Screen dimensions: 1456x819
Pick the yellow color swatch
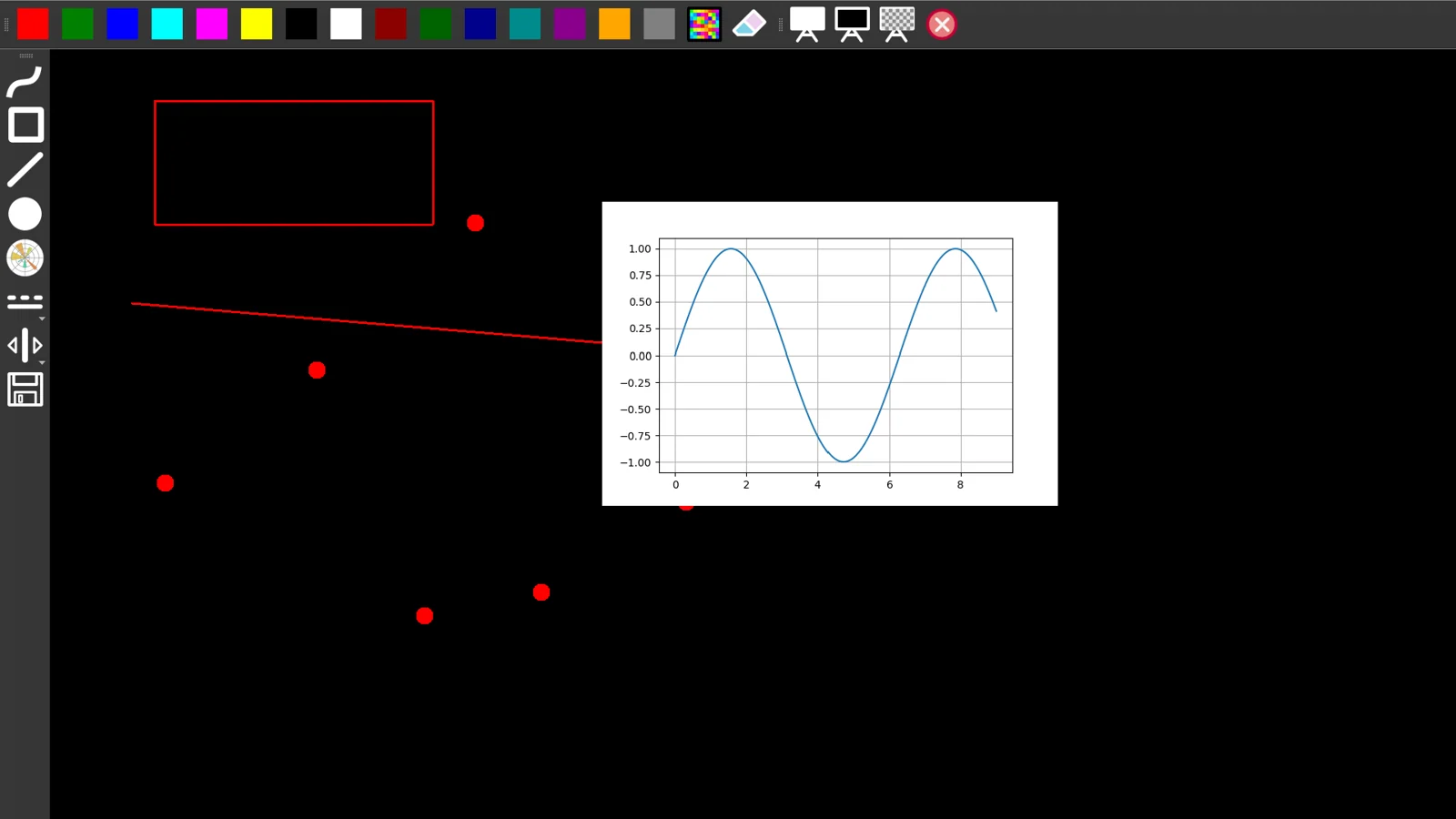click(257, 24)
